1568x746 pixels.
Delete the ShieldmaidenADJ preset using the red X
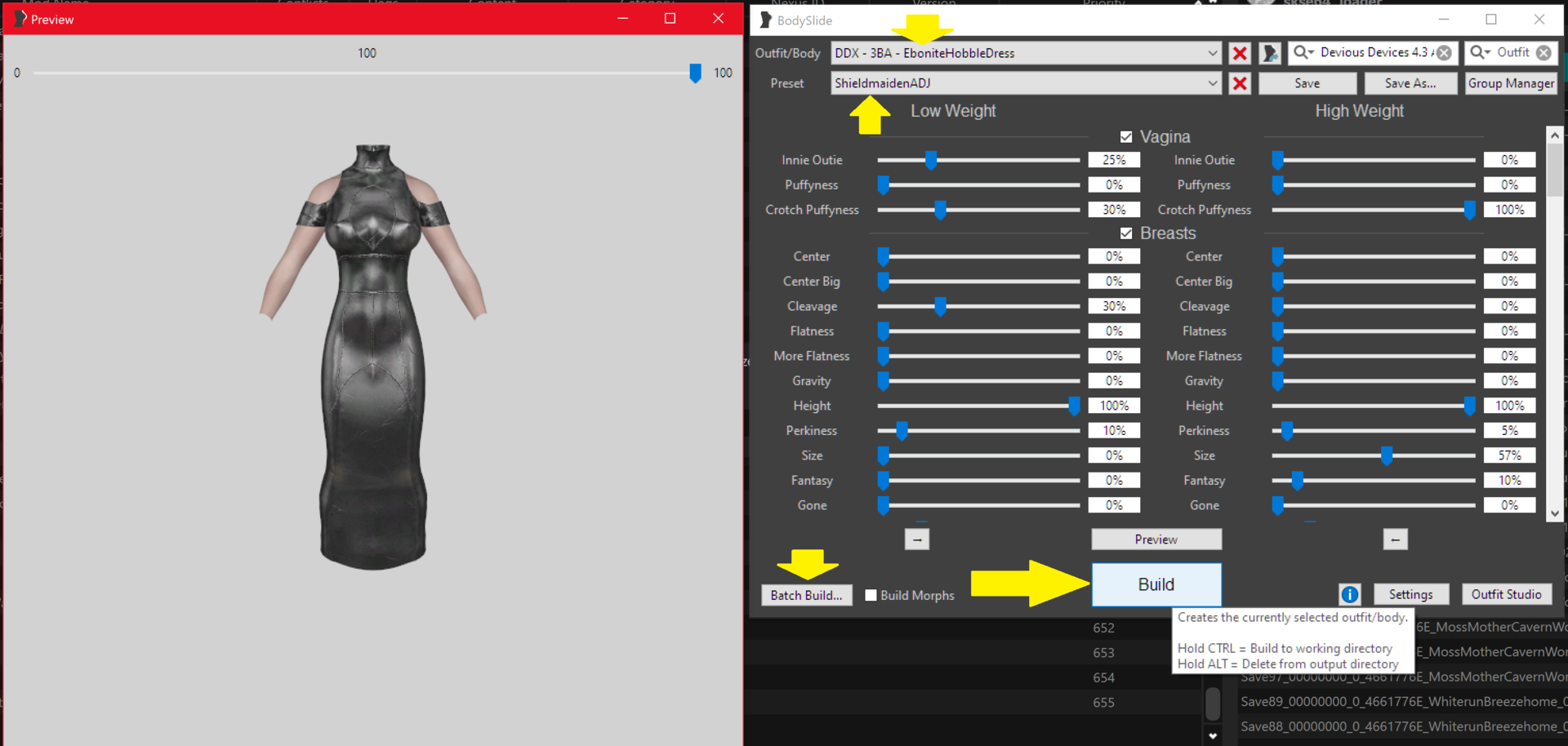coord(1240,83)
